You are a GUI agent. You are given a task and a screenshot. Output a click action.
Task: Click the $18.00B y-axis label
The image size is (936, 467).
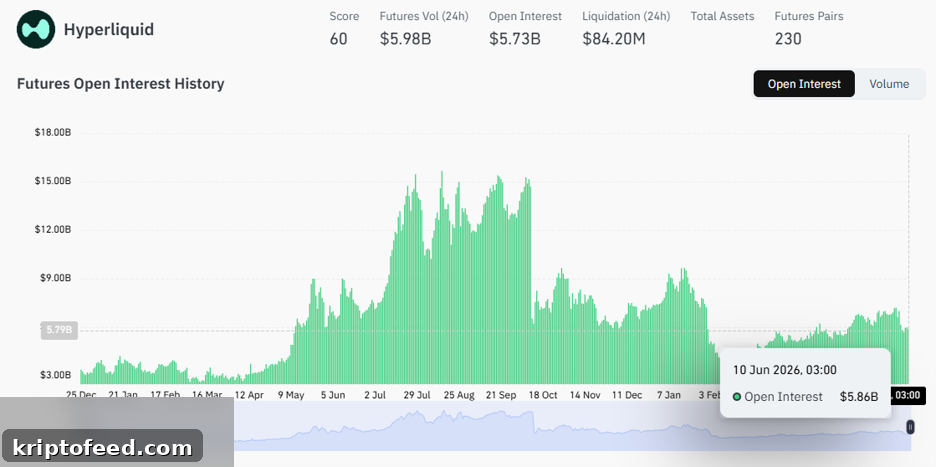point(53,133)
